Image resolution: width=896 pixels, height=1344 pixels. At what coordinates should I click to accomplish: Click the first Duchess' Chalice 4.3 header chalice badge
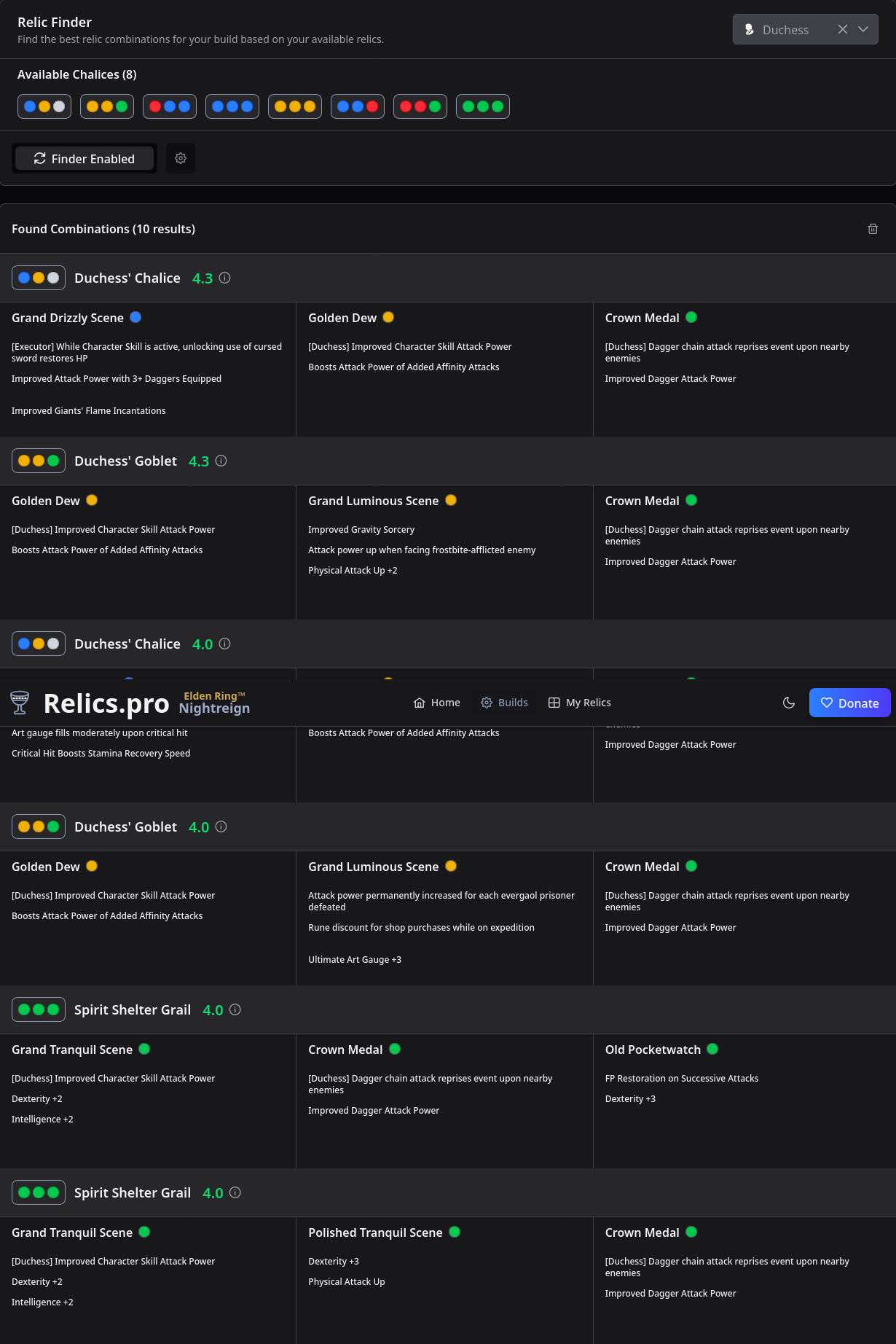[x=39, y=278]
